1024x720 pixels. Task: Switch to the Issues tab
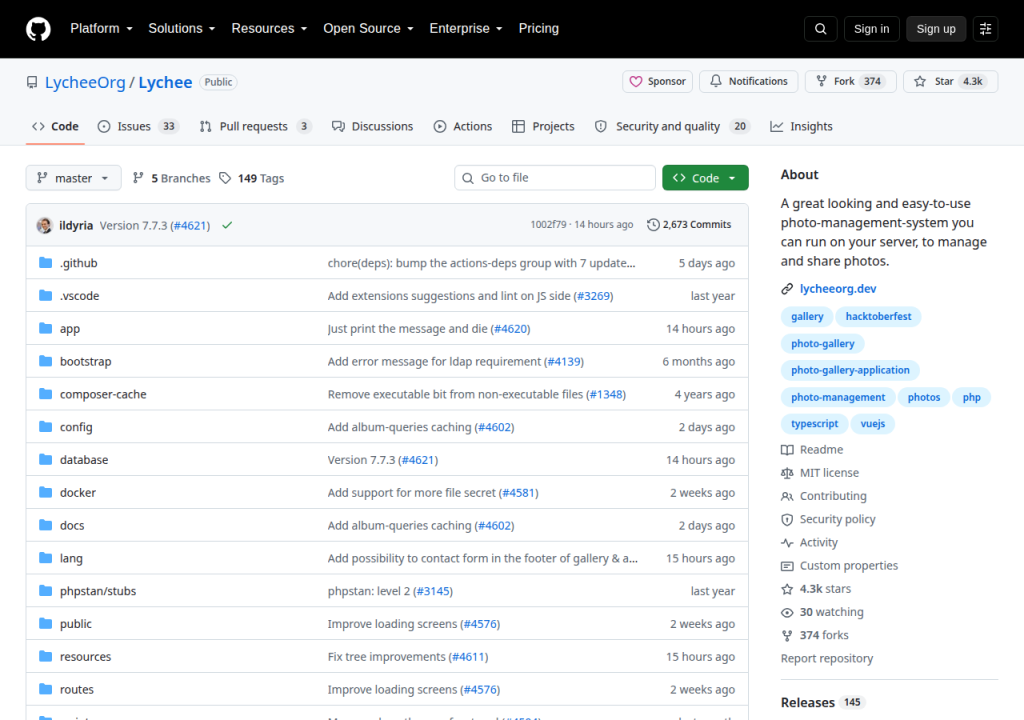(138, 126)
